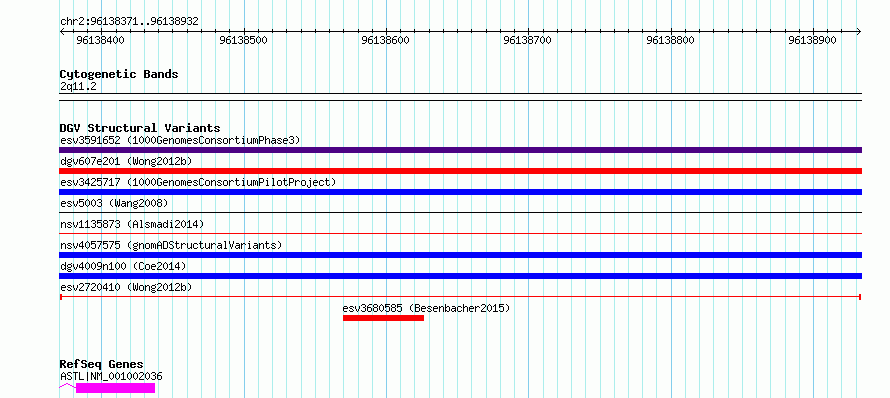Click ruler position 96138400

coord(101,41)
